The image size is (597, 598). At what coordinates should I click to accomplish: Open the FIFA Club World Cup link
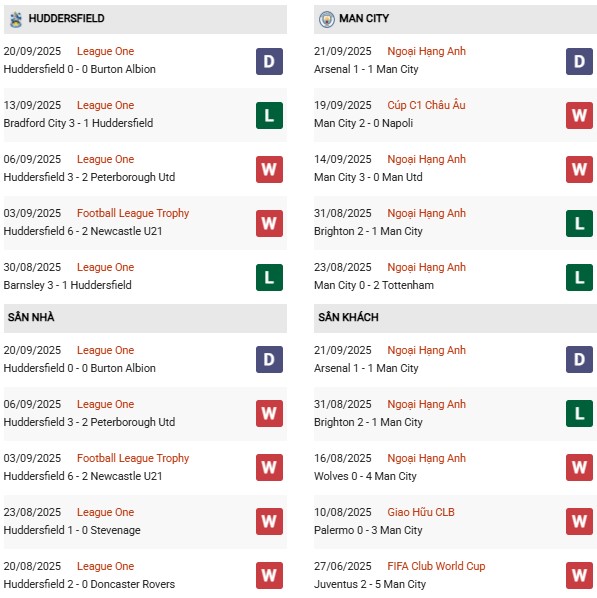click(436, 566)
